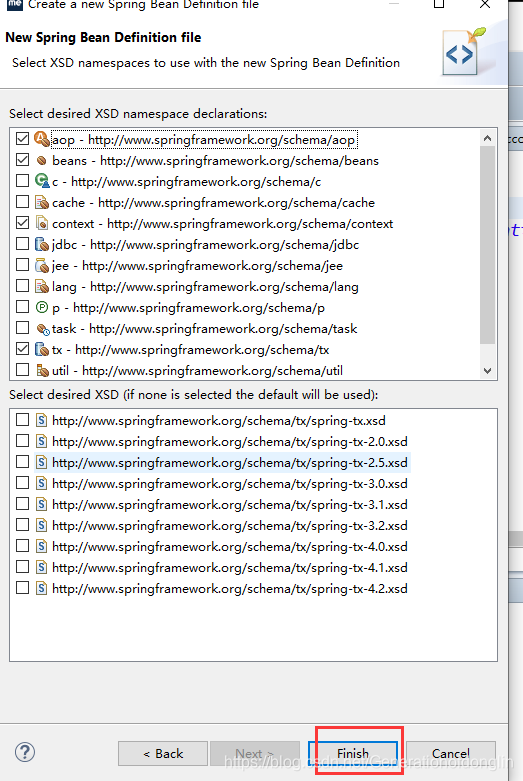Open help with the question mark icon
Screen dimensions: 523x781
point(25,752)
